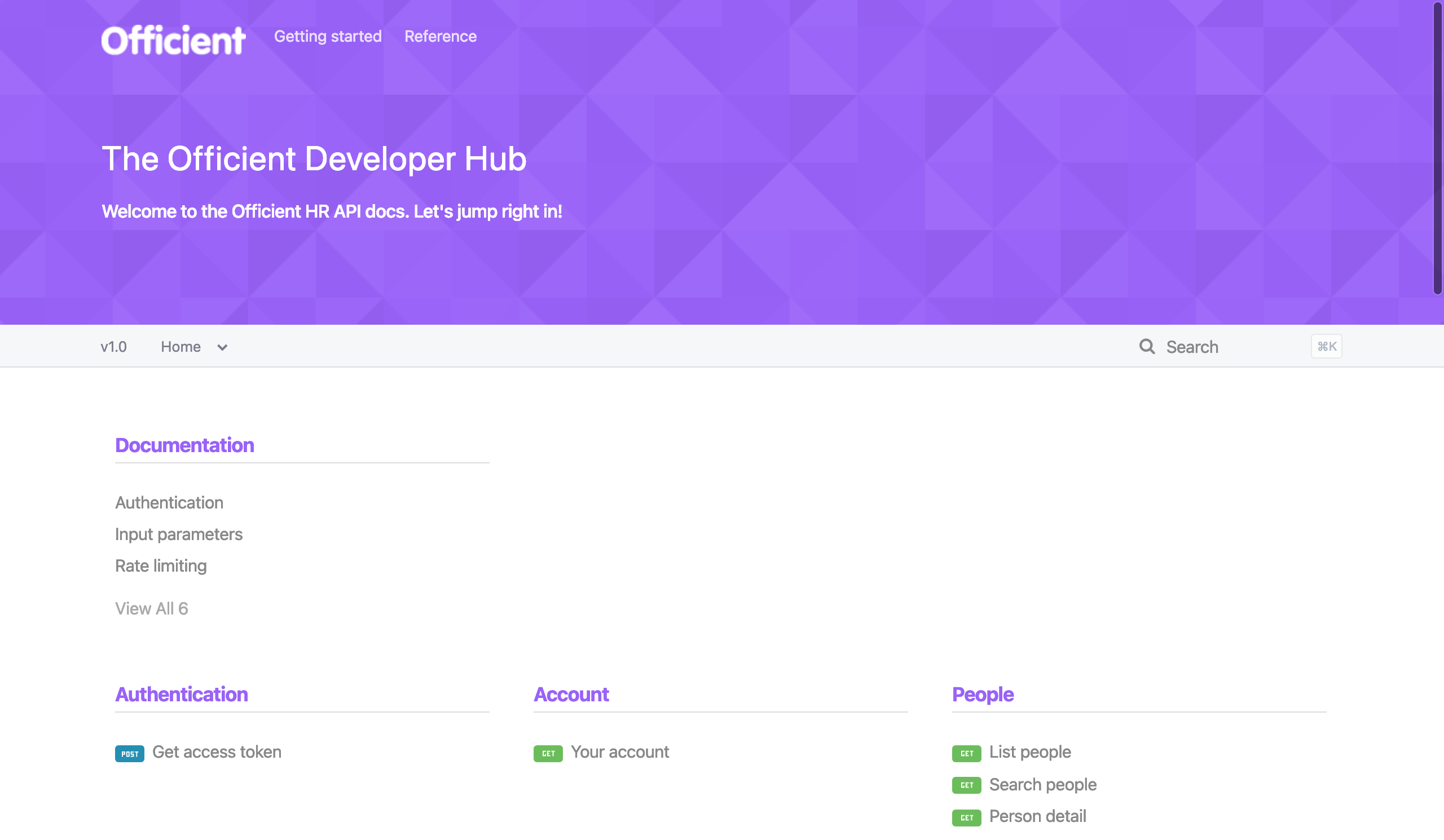This screenshot has height=840, width=1444.
Task: Open the Authentication documentation link
Action: click(x=169, y=503)
